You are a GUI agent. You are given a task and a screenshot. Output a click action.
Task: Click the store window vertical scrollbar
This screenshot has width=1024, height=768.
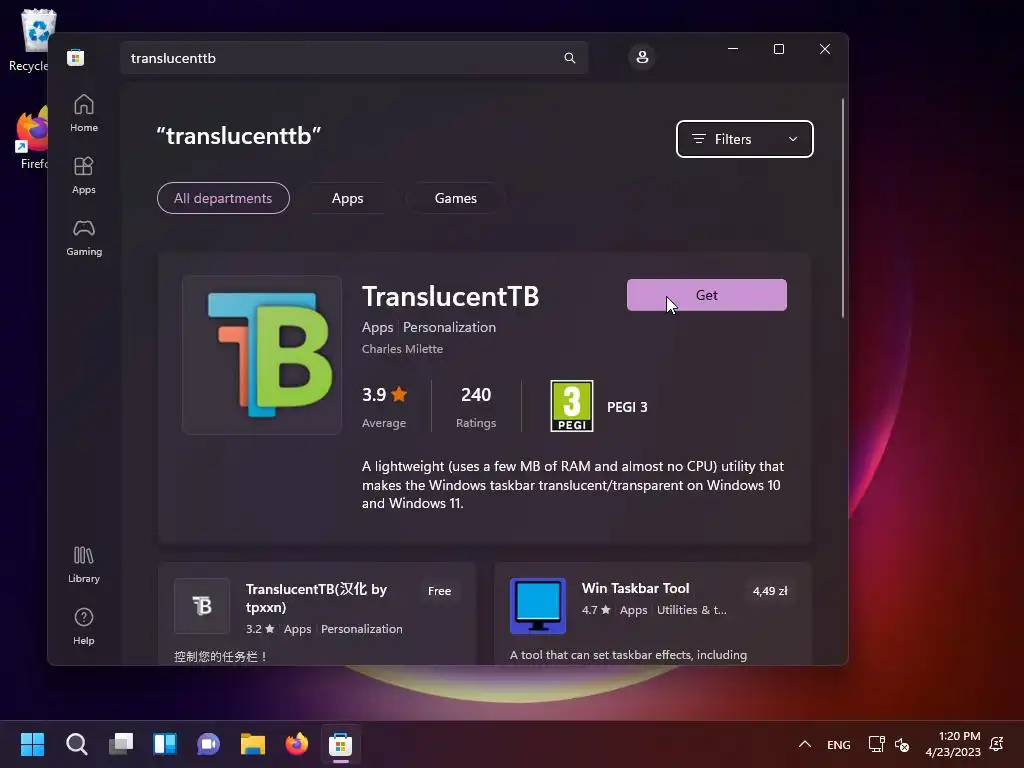[843, 208]
